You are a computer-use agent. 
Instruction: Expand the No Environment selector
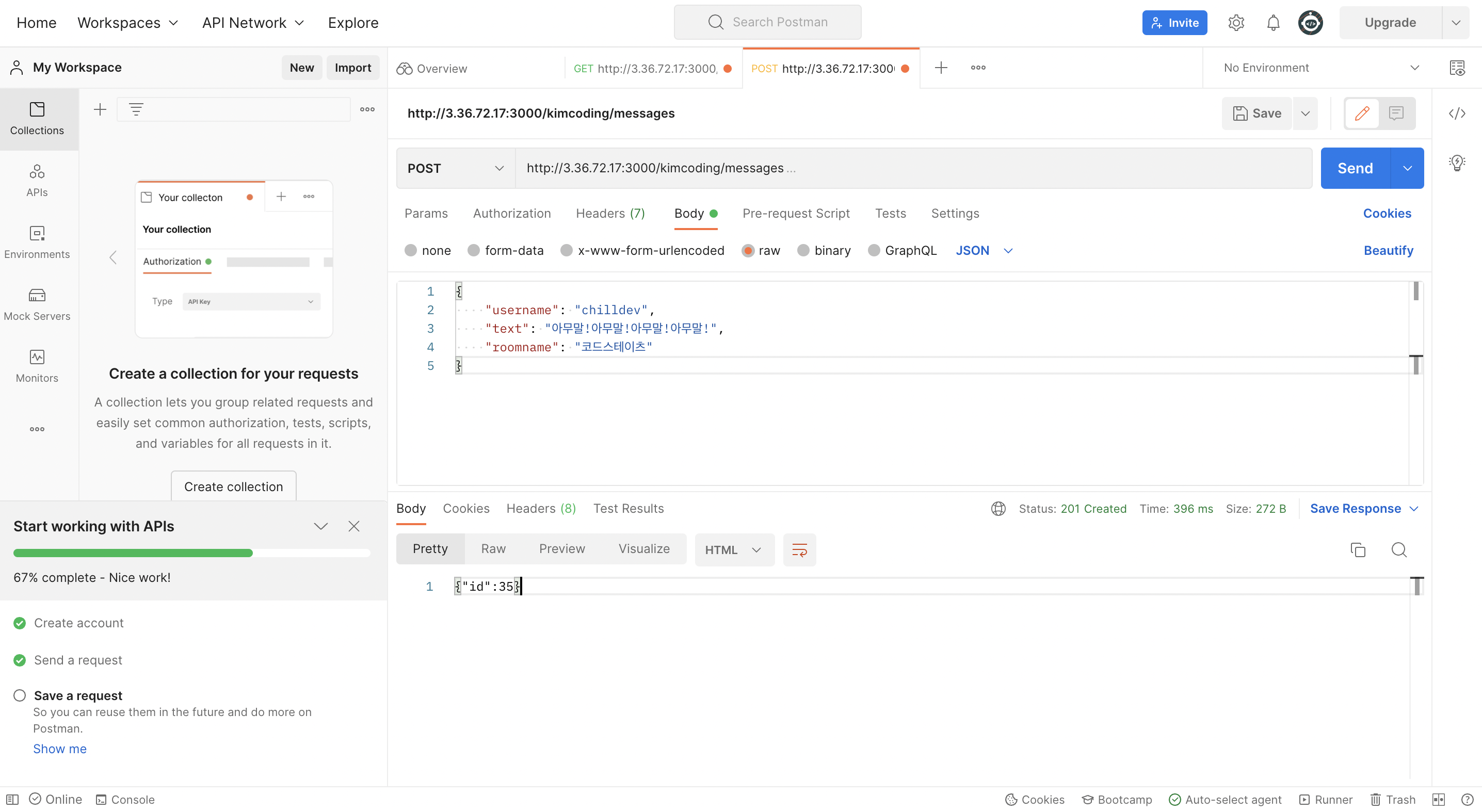point(1322,68)
